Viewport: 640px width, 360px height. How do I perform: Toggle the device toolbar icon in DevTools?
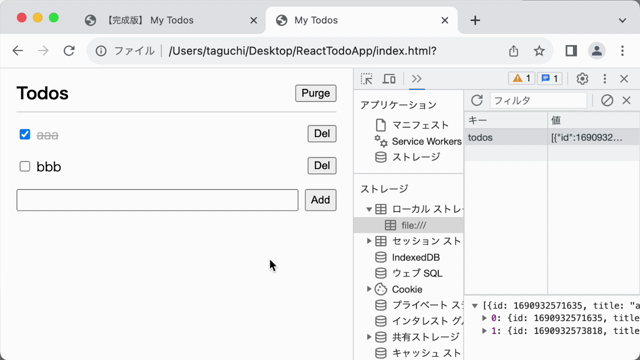pos(389,79)
